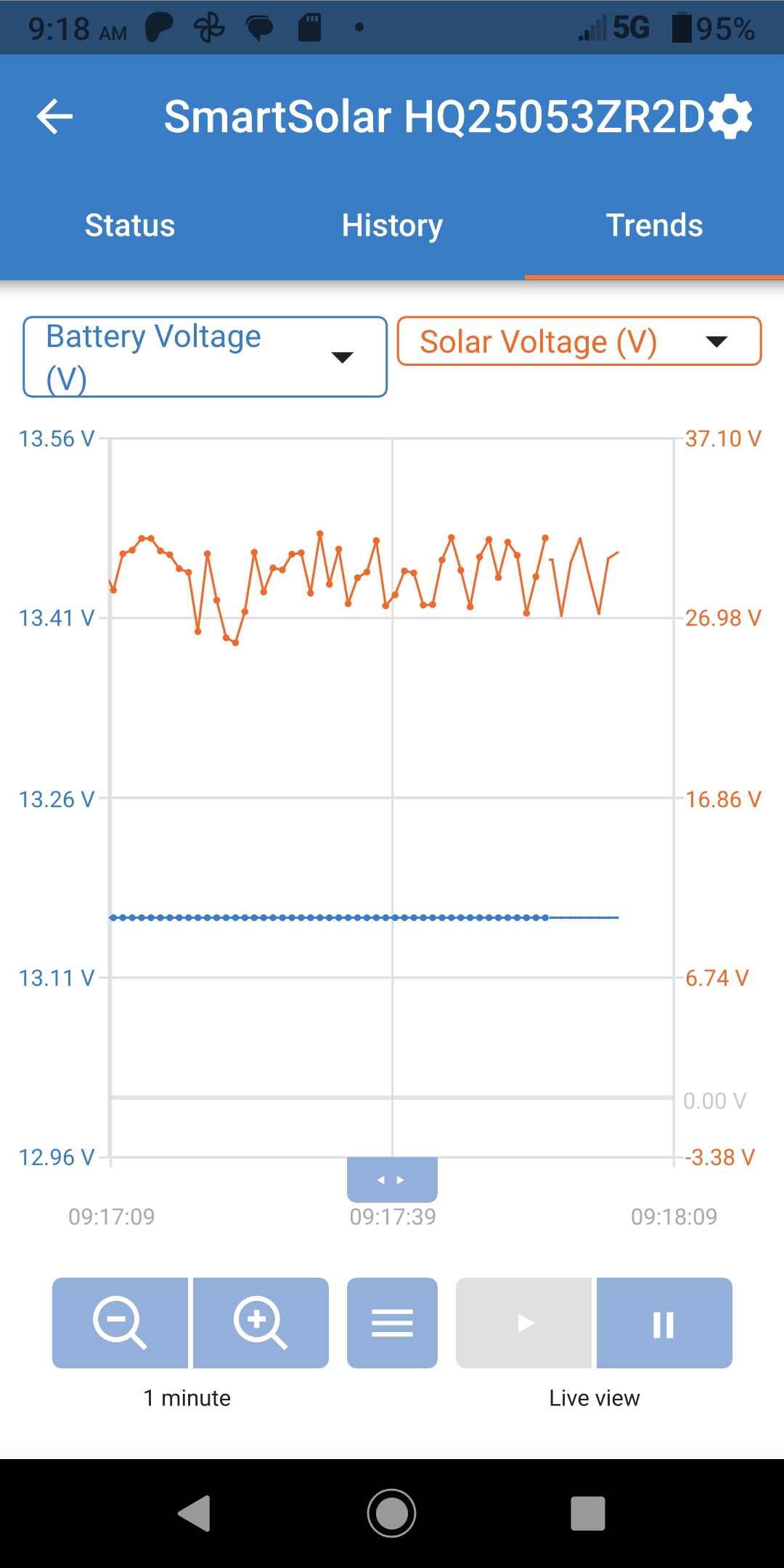784x1568 pixels.
Task: Expand the Solar Voltage (V) dropdown
Action: [x=579, y=341]
